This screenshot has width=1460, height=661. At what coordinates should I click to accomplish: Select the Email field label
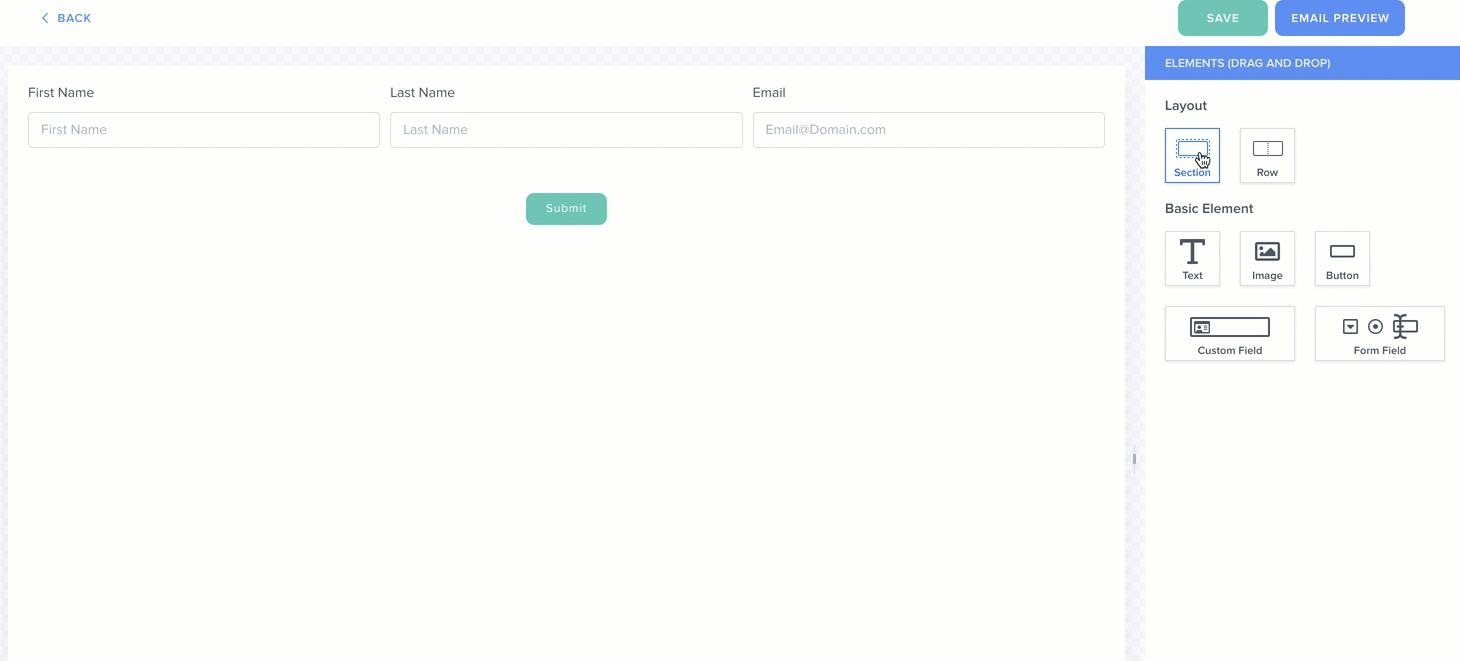click(769, 93)
